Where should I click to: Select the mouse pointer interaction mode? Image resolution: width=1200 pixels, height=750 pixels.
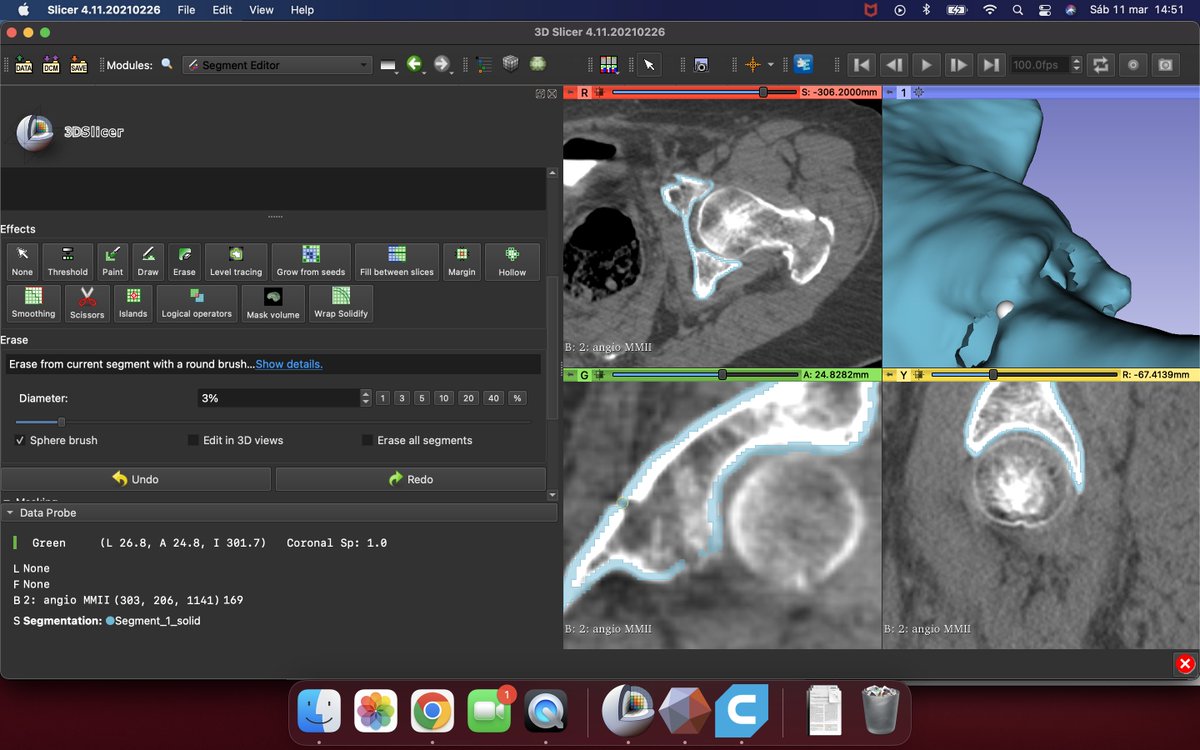point(649,65)
